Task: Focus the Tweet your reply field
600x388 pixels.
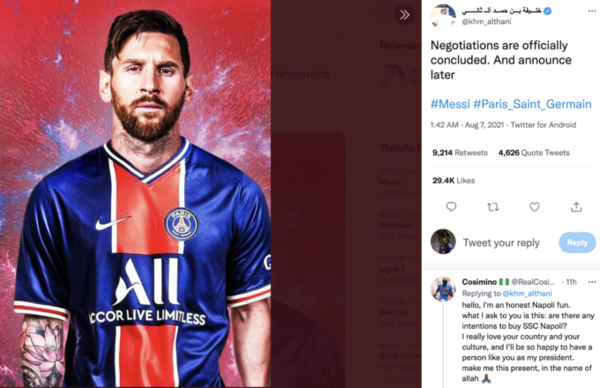Action: 501,243
